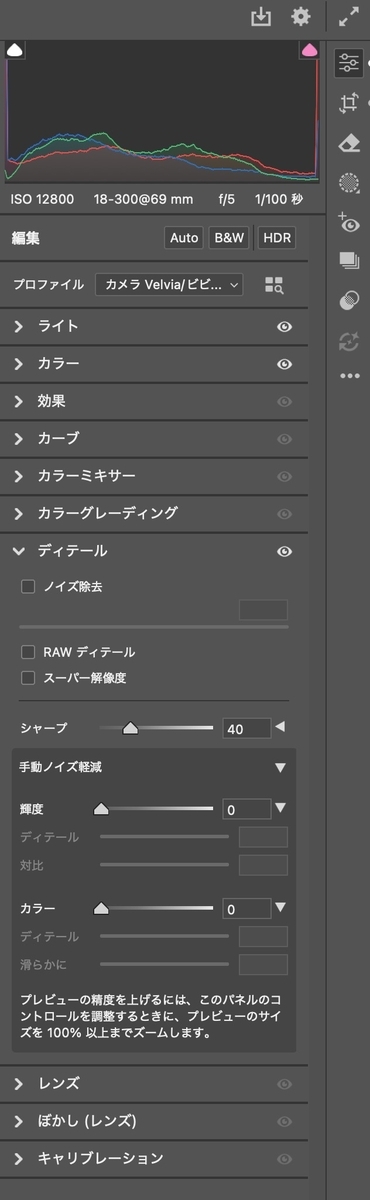Expand the カーブ panel

(x=19, y=439)
